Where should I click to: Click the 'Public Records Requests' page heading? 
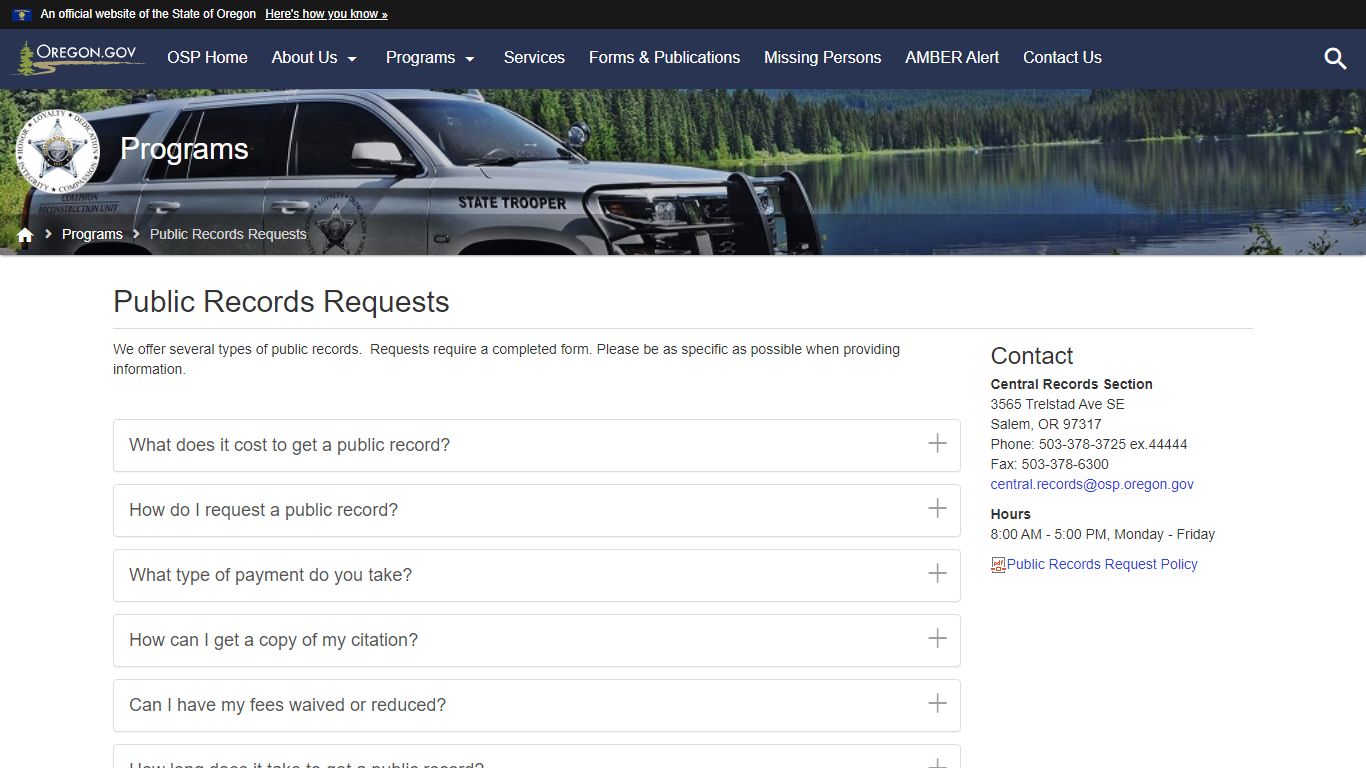click(x=281, y=302)
